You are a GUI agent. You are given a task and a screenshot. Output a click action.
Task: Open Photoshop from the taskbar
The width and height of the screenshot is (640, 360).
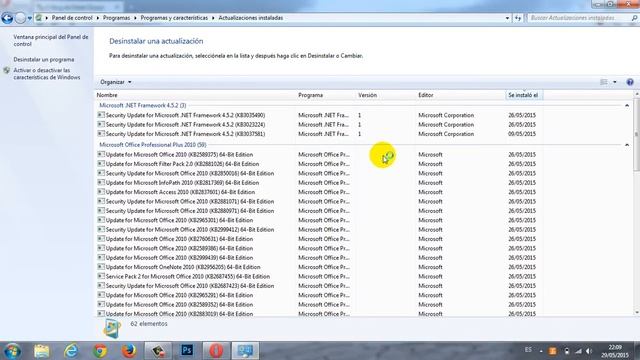187,351
